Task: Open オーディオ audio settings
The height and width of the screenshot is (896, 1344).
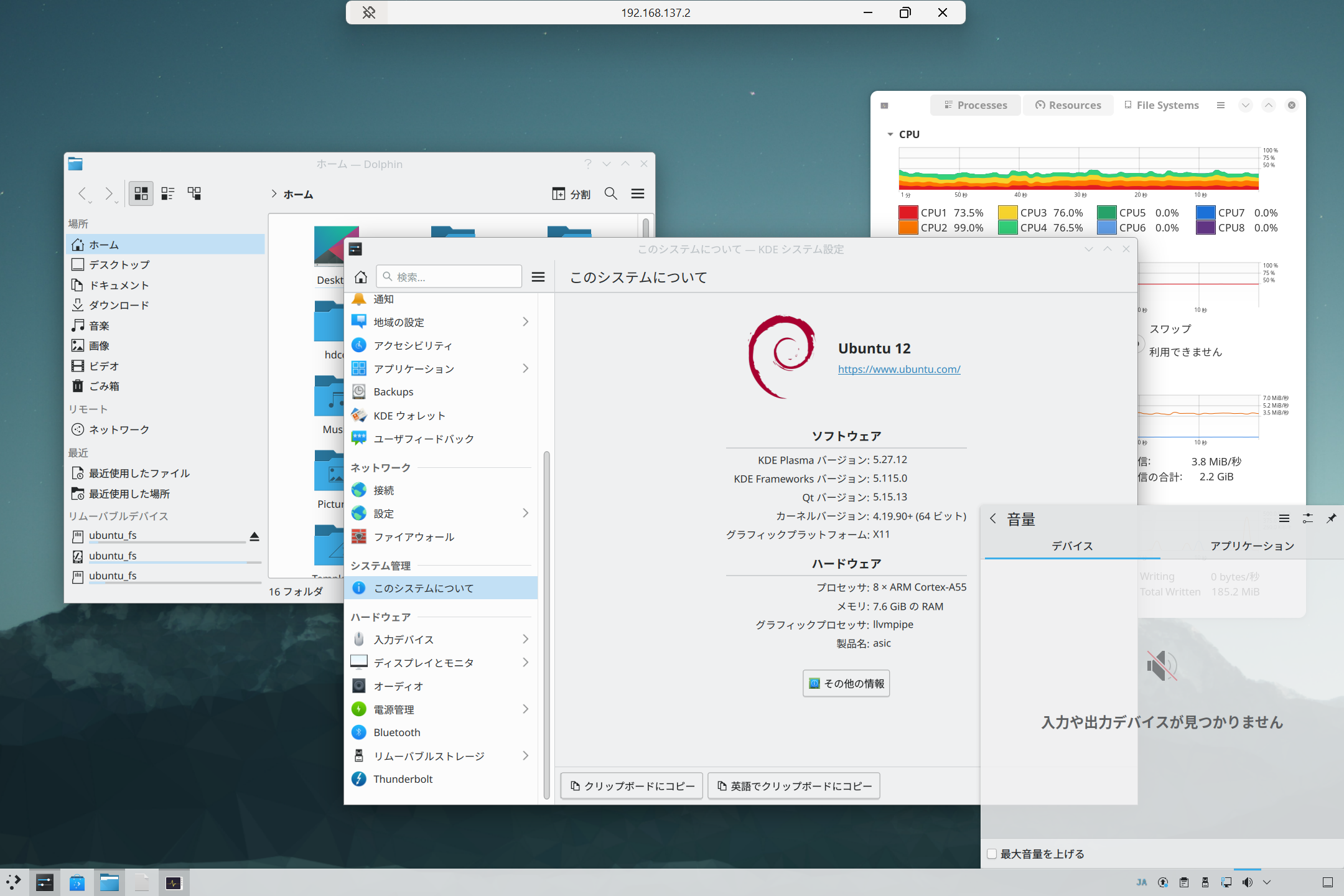Action: [441, 686]
